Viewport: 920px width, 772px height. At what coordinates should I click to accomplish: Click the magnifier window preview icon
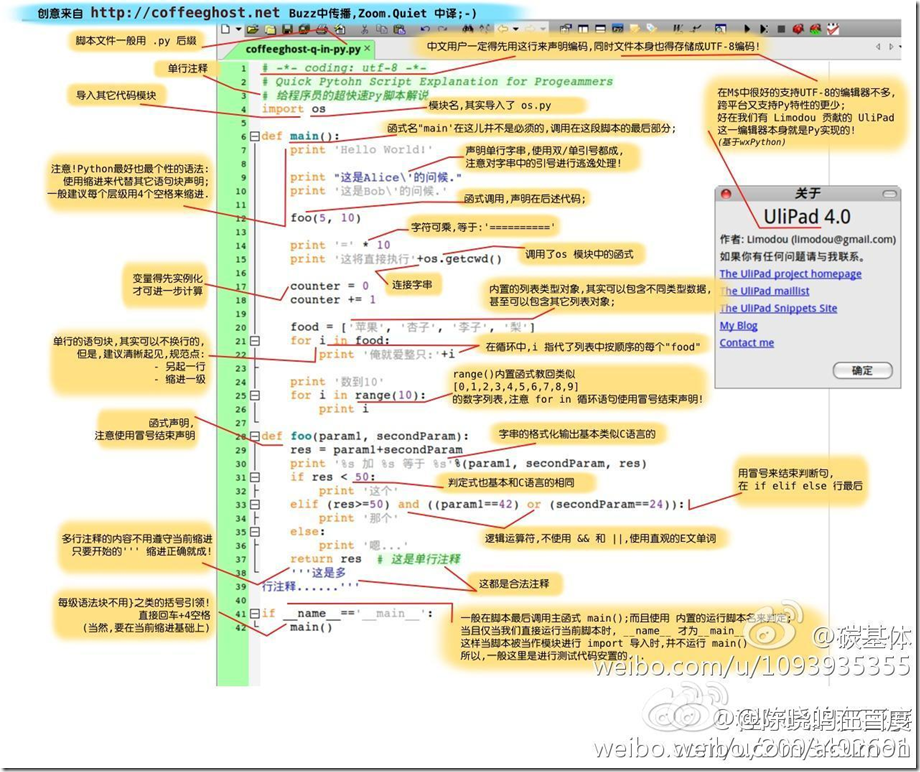[x=720, y=29]
